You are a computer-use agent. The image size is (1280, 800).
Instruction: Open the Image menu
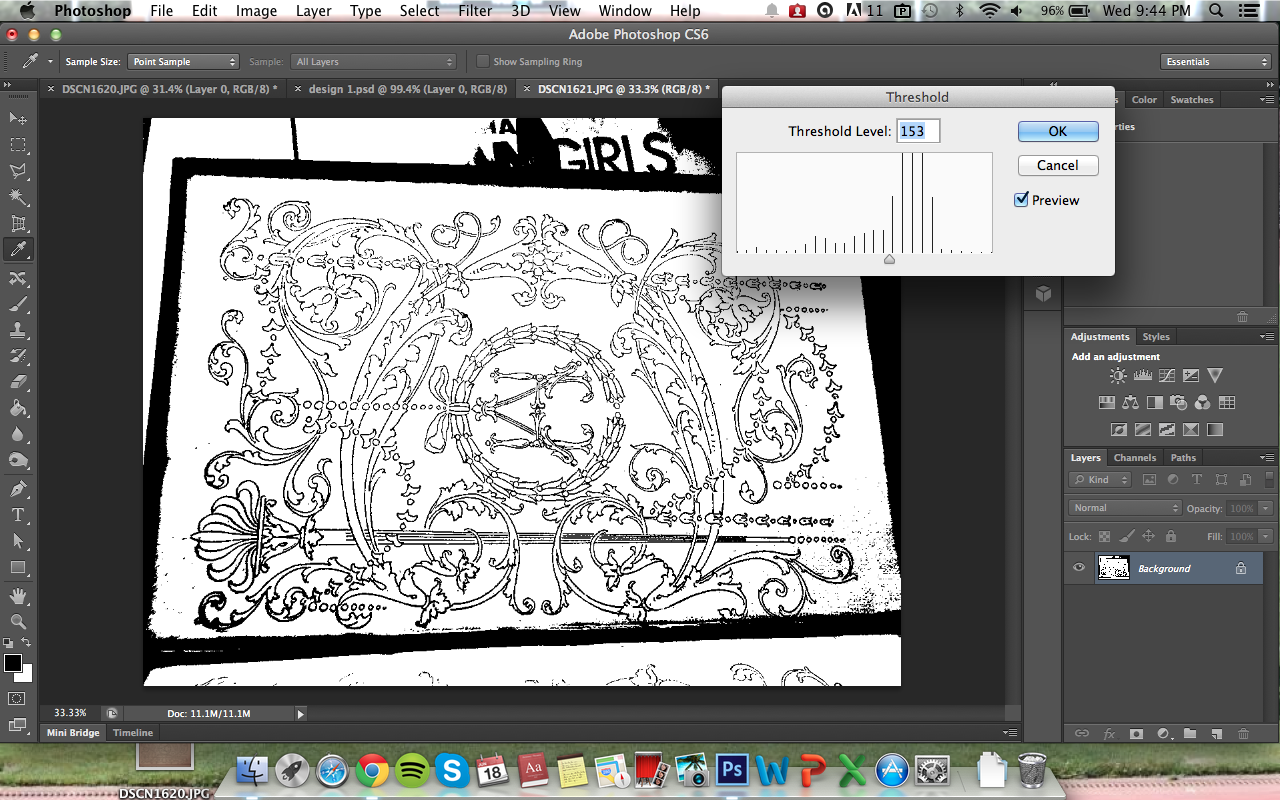pyautogui.click(x=257, y=11)
